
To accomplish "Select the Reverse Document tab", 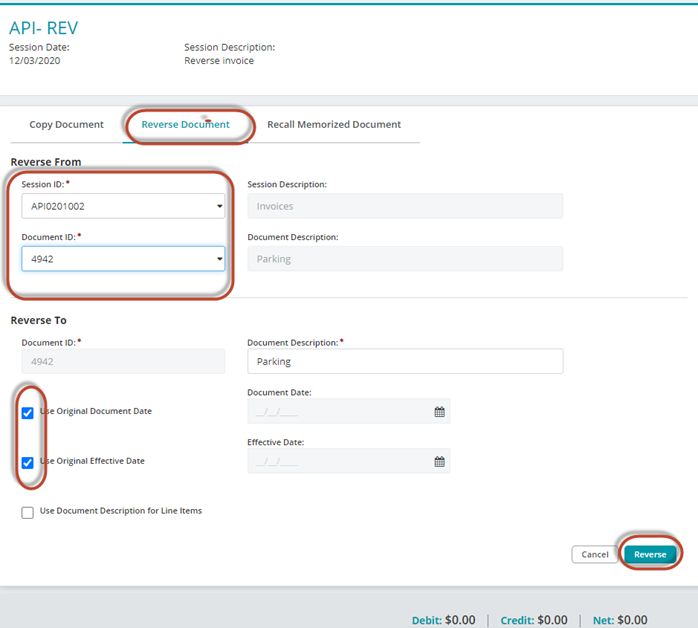I will tap(186, 125).
